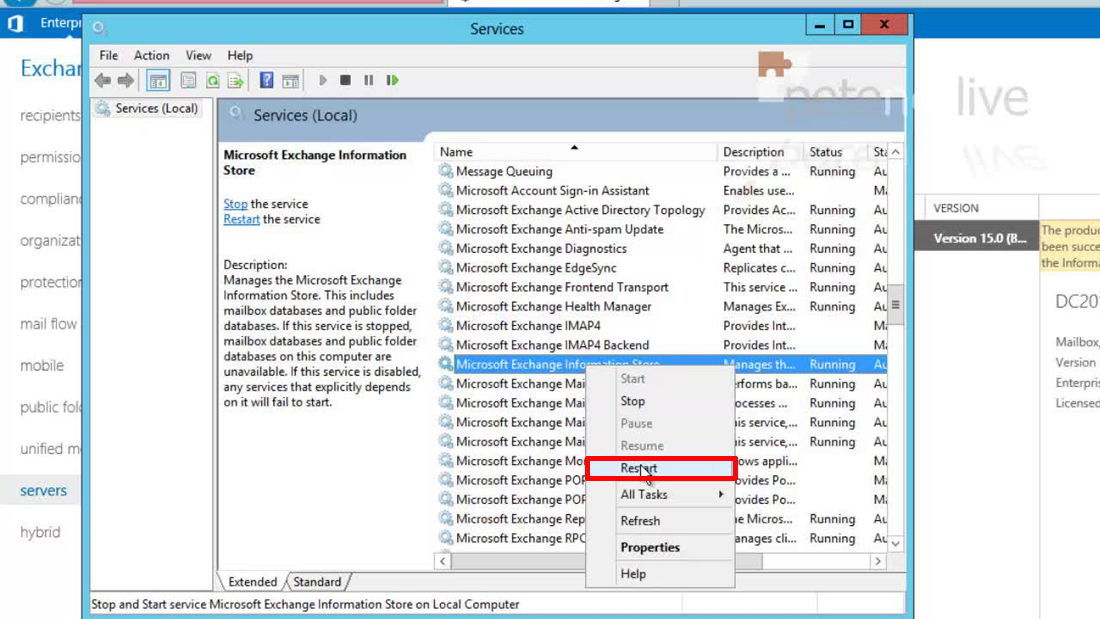1100x619 pixels.
Task: Choose Restart in the context menu
Action: click(660, 468)
